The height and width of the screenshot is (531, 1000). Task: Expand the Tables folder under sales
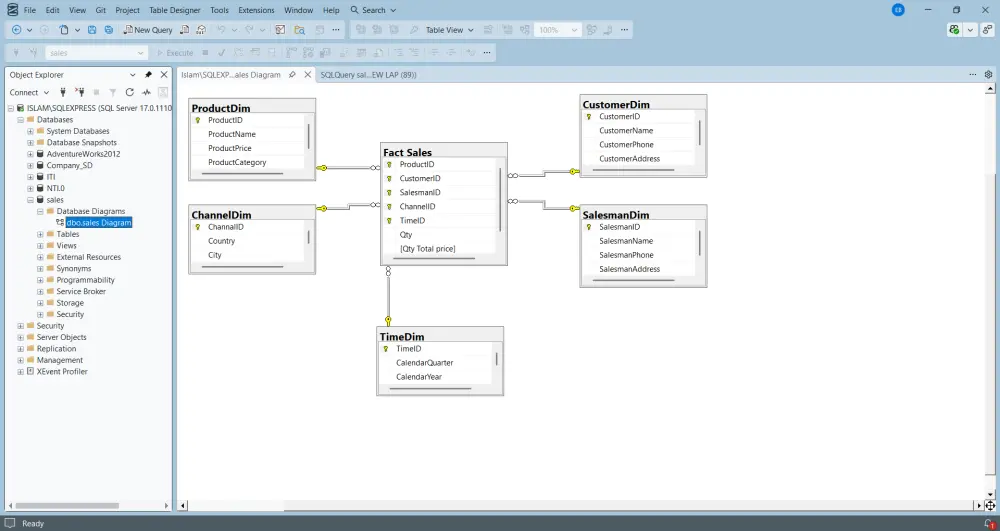40,235
